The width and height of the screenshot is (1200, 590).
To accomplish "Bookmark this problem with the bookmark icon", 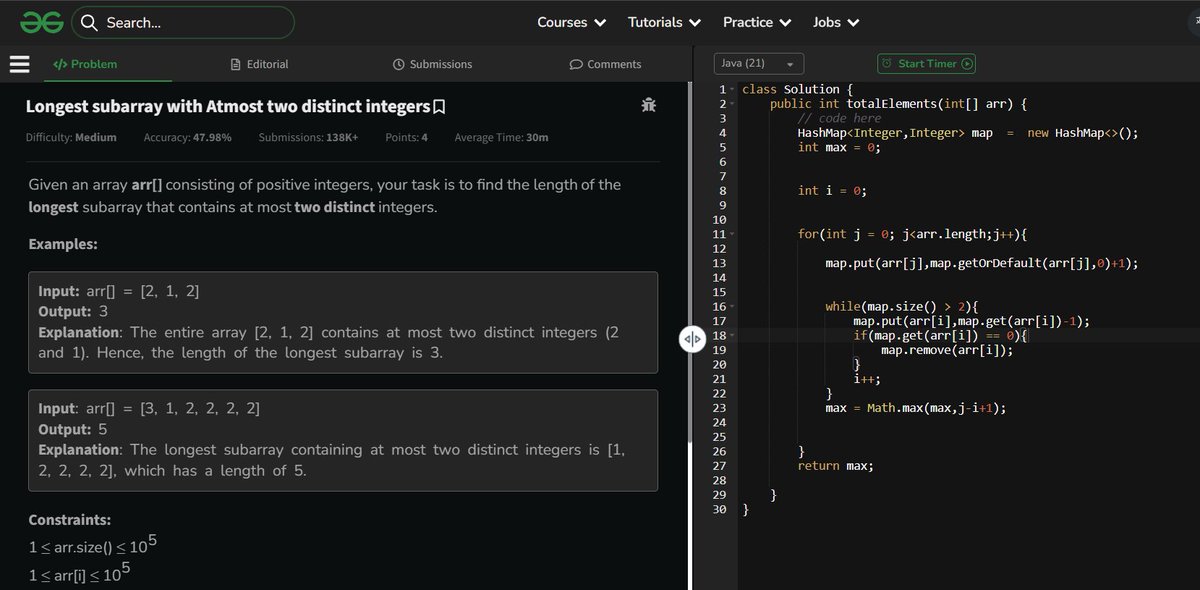I will point(439,106).
